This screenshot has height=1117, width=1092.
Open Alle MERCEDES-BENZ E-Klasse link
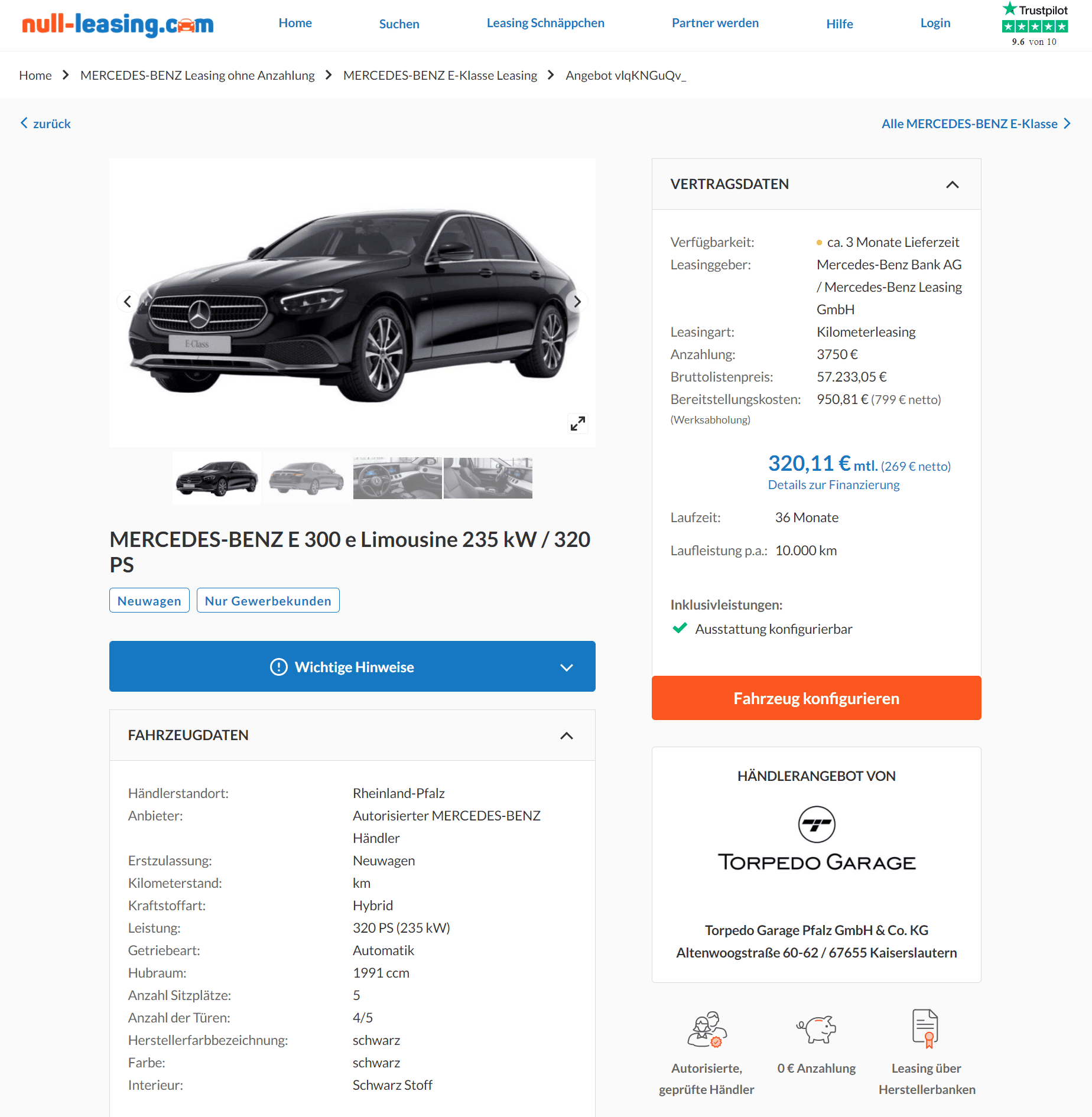[976, 123]
